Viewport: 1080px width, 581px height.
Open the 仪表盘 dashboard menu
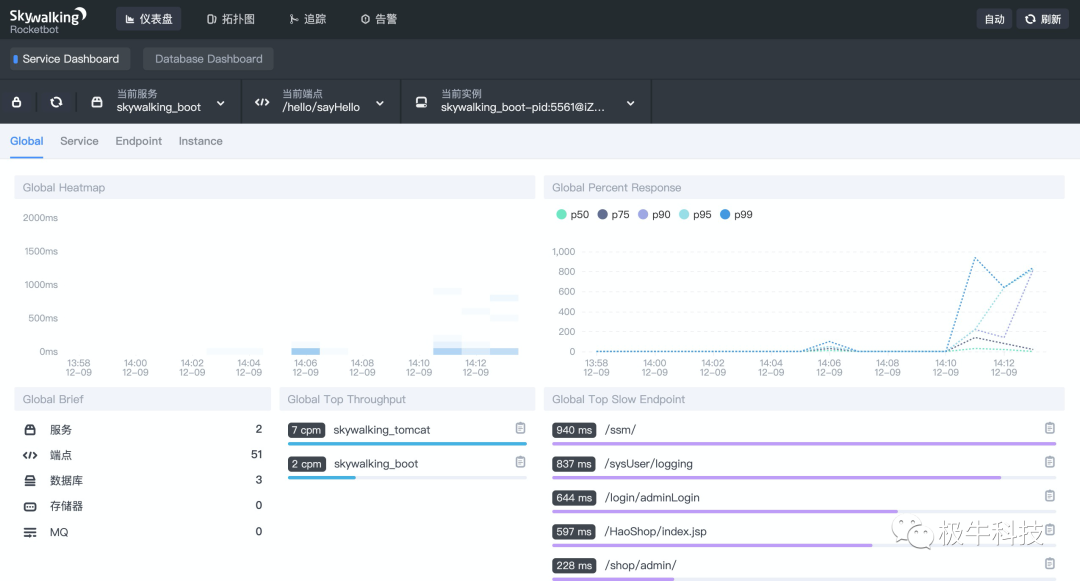pos(149,19)
